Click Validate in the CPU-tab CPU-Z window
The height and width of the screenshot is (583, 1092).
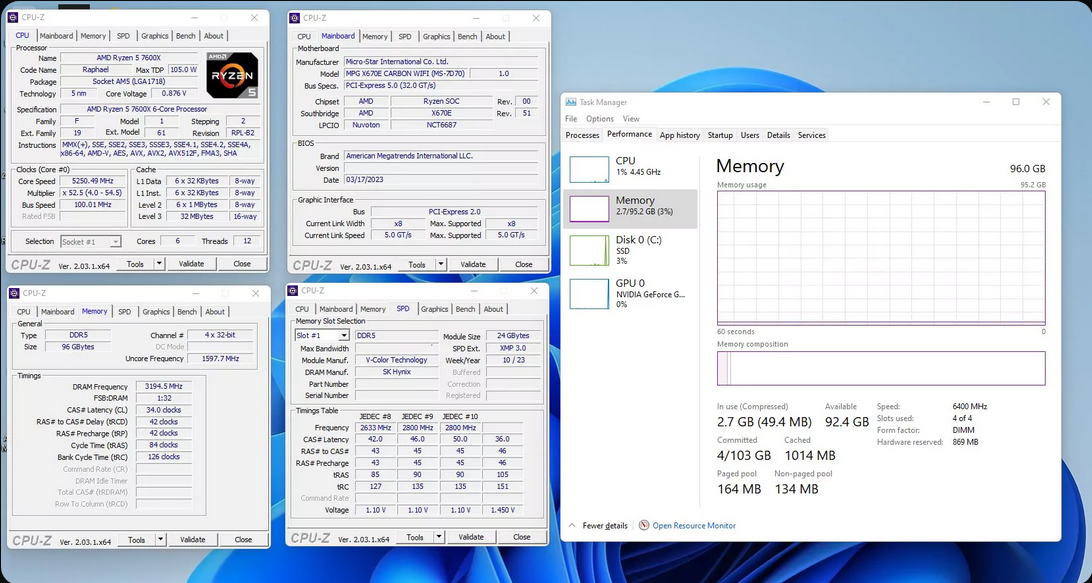pos(192,264)
